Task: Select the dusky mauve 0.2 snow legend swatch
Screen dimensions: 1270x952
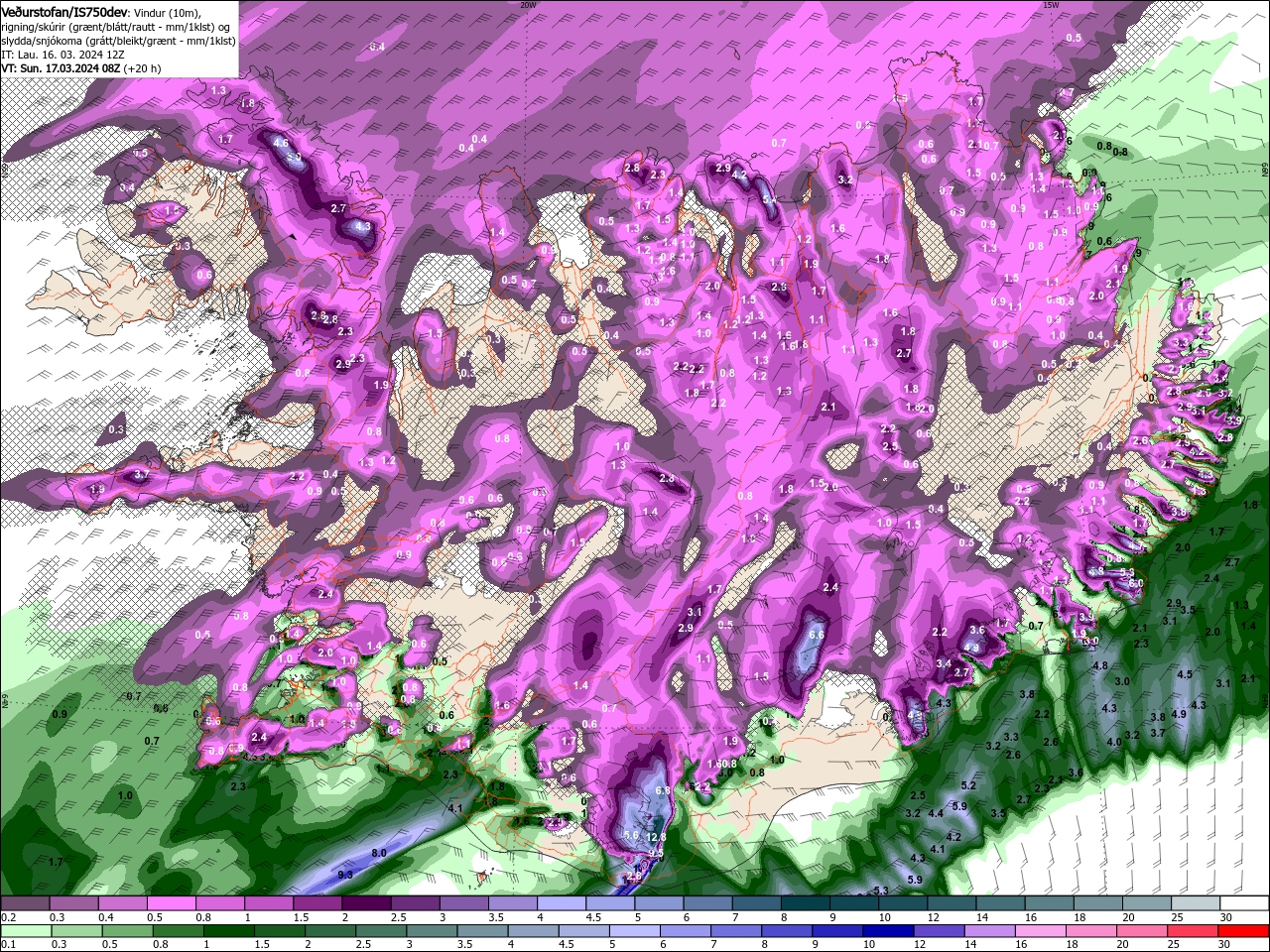Action: [x=25, y=903]
